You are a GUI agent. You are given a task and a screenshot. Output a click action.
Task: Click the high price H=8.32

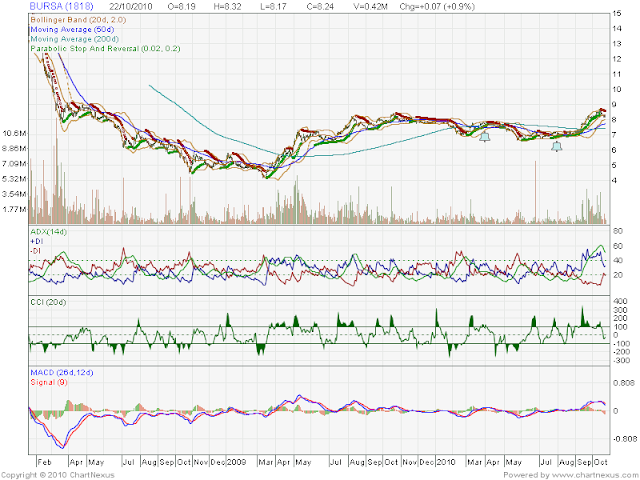227,7
